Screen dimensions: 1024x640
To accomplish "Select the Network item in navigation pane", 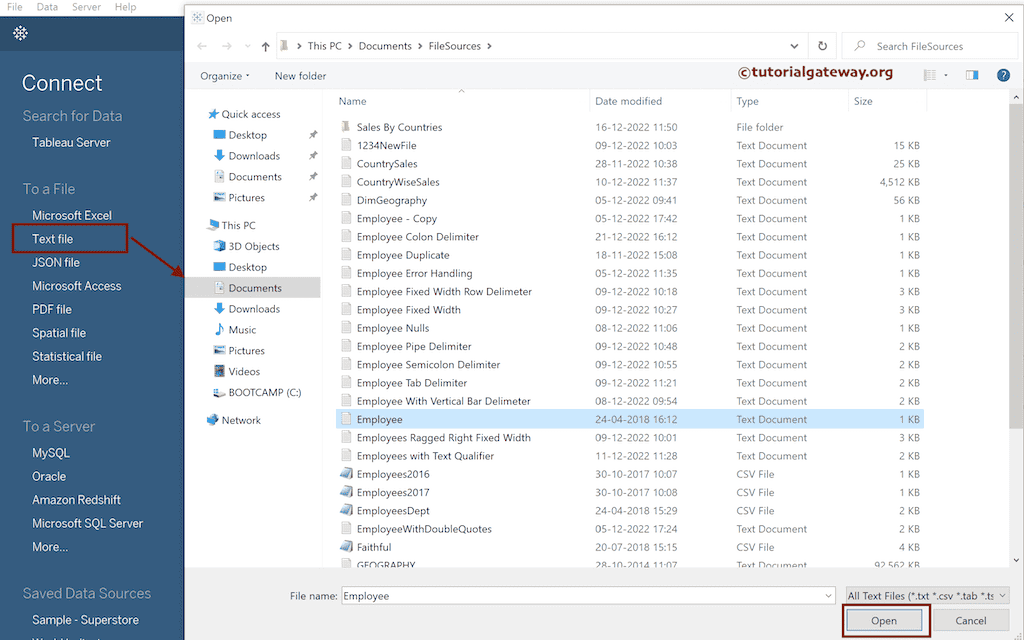I will coord(239,420).
